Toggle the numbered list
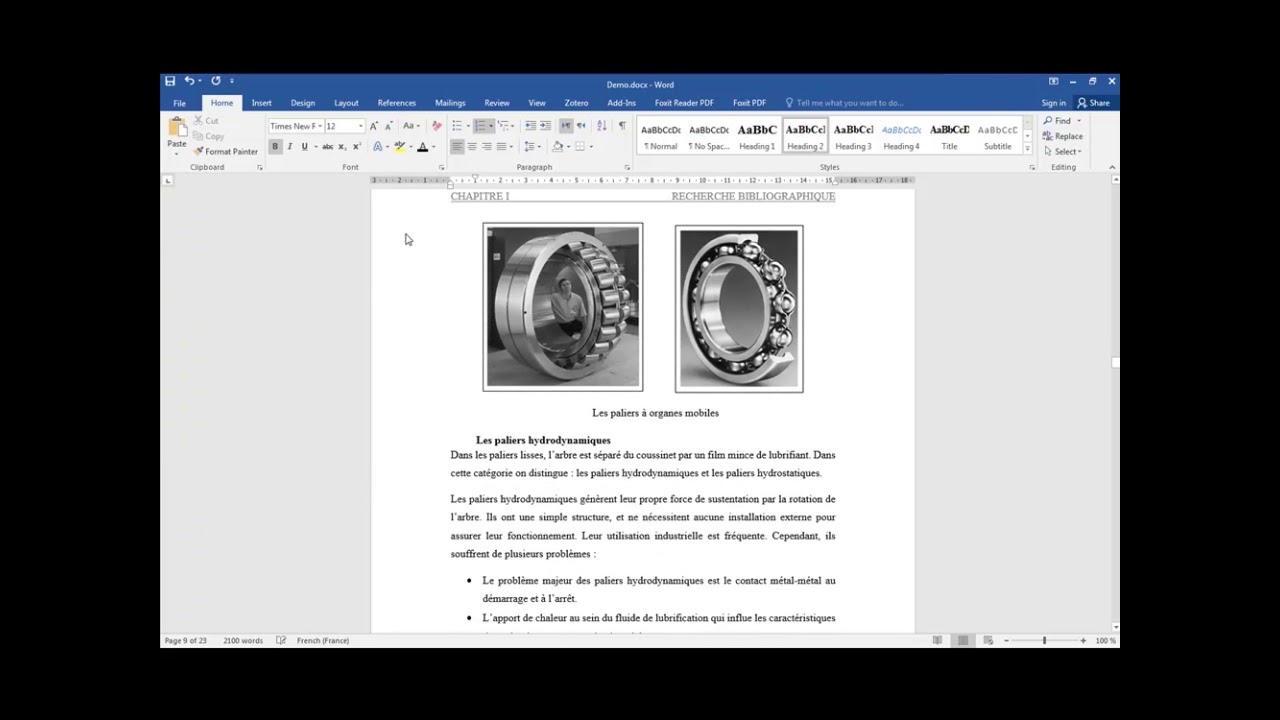Screen dimensions: 1280x720 [480, 126]
